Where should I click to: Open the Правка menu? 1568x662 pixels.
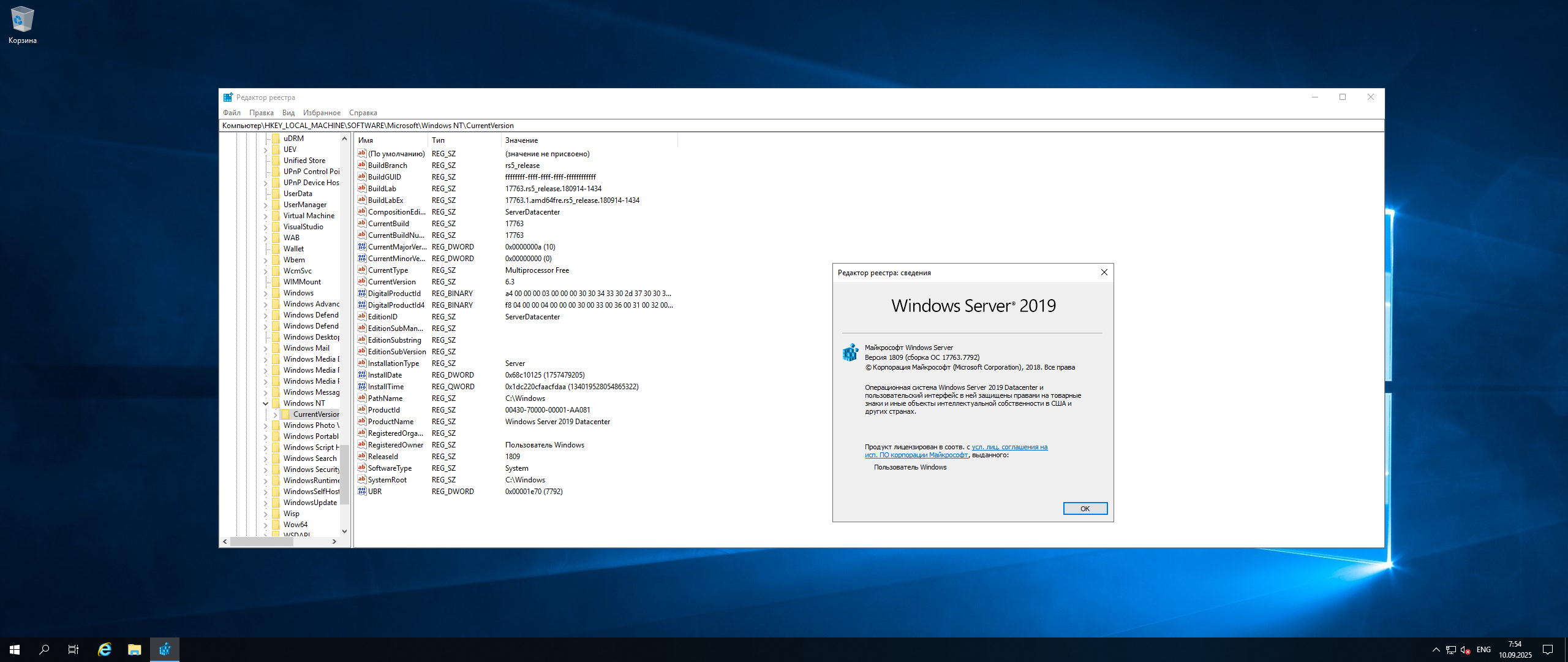click(x=261, y=113)
